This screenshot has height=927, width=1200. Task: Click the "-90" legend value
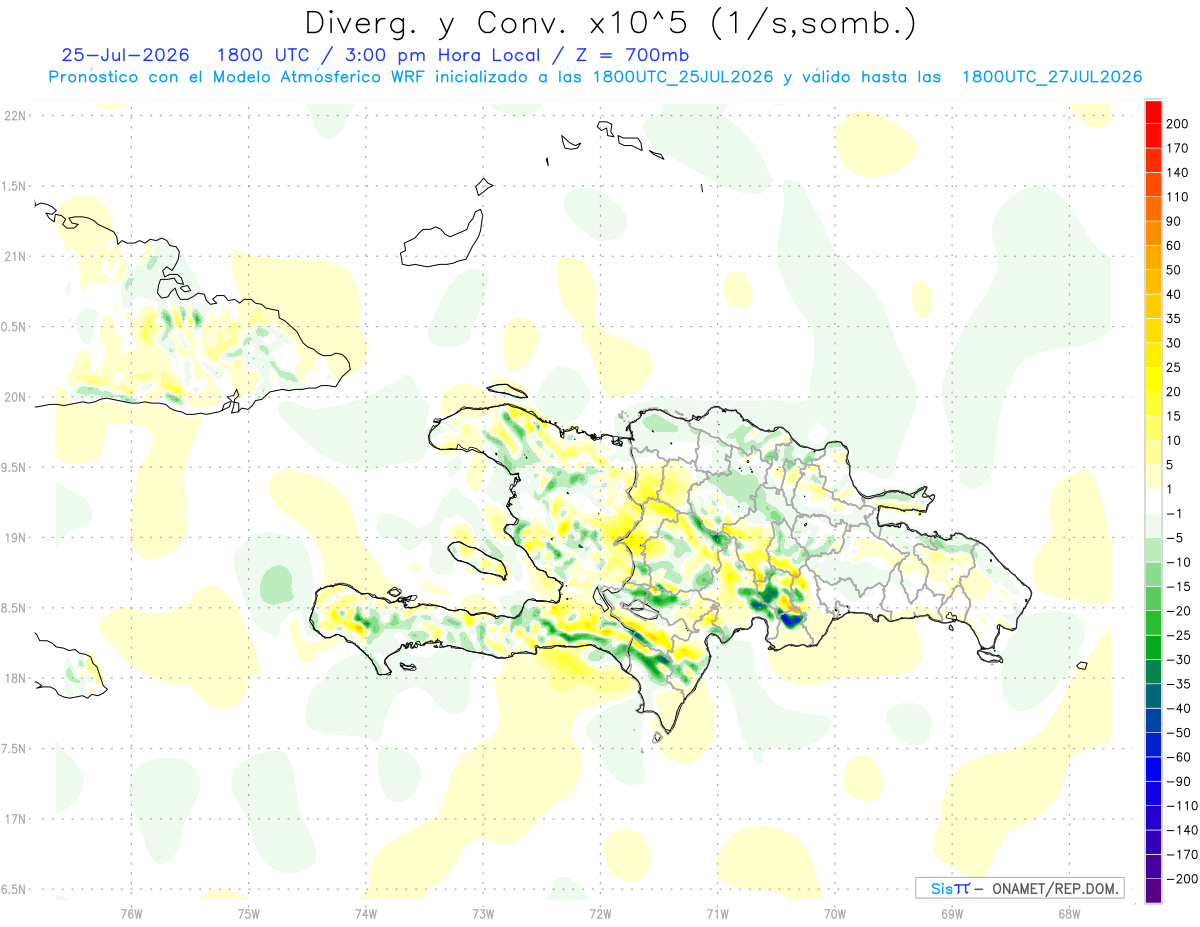click(x=1178, y=781)
